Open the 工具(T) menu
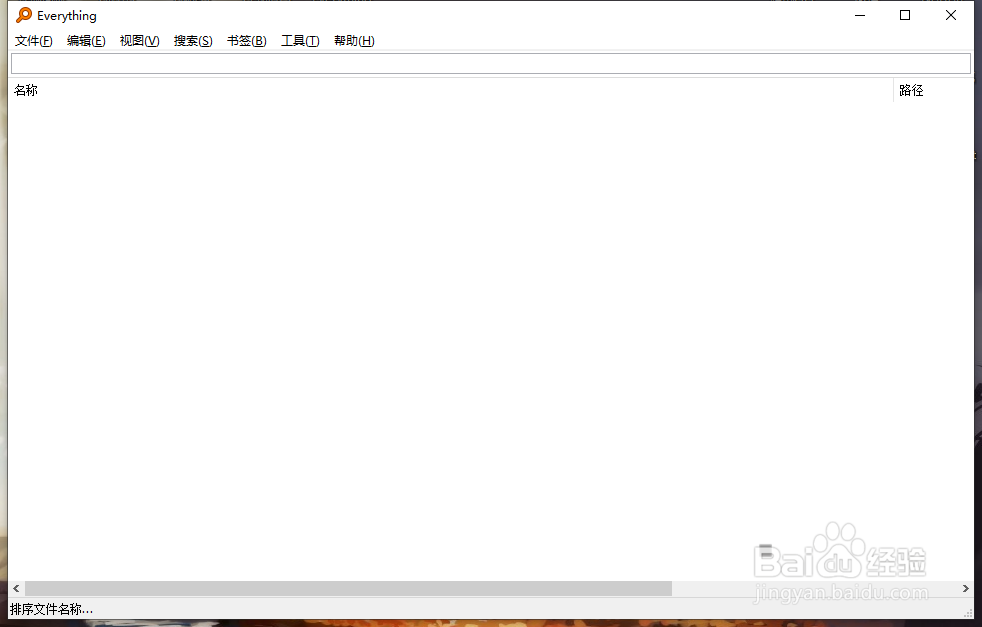The image size is (982, 627). pyautogui.click(x=300, y=41)
